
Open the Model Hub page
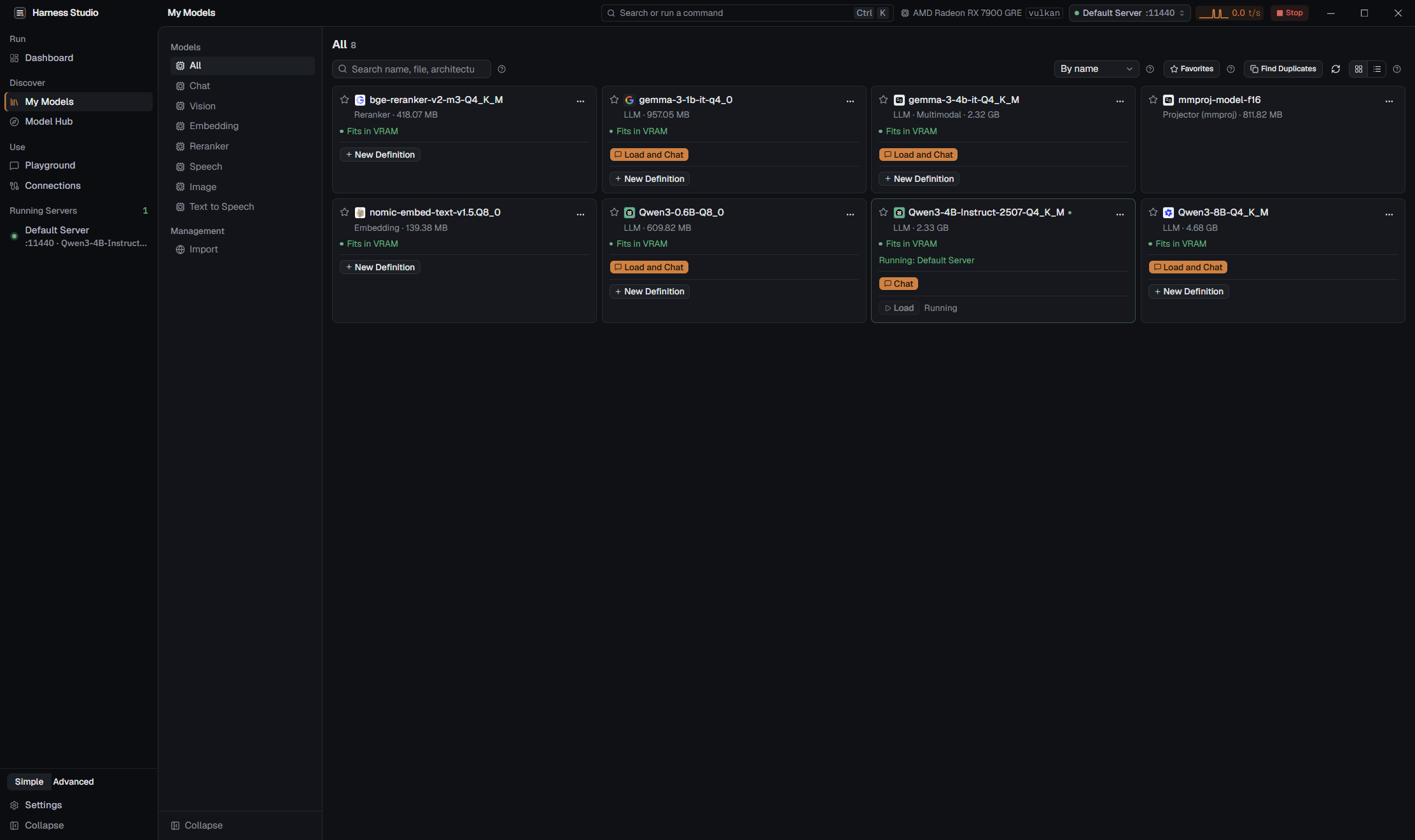[x=78, y=121]
